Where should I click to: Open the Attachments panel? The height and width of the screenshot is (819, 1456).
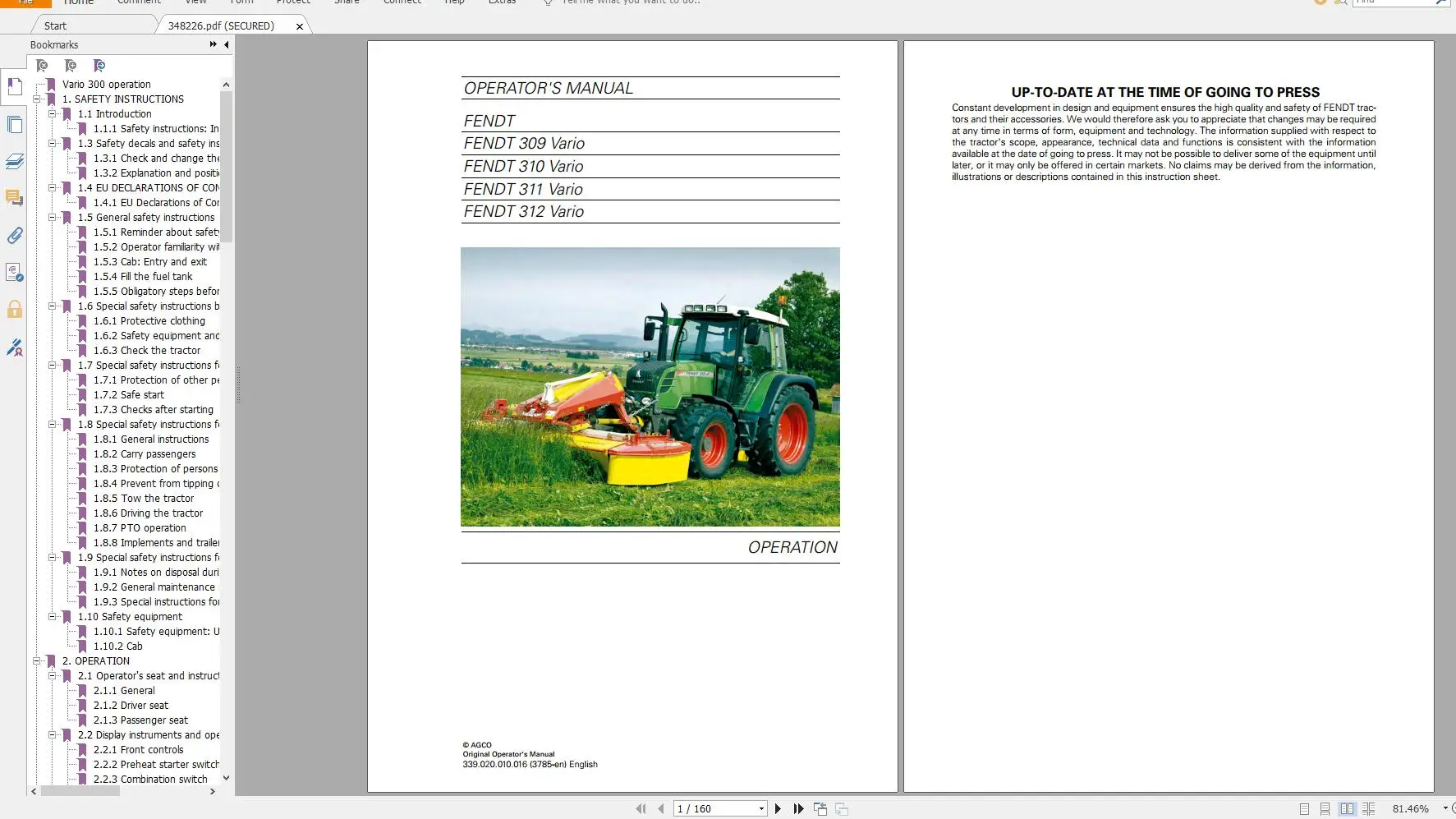pos(14,237)
